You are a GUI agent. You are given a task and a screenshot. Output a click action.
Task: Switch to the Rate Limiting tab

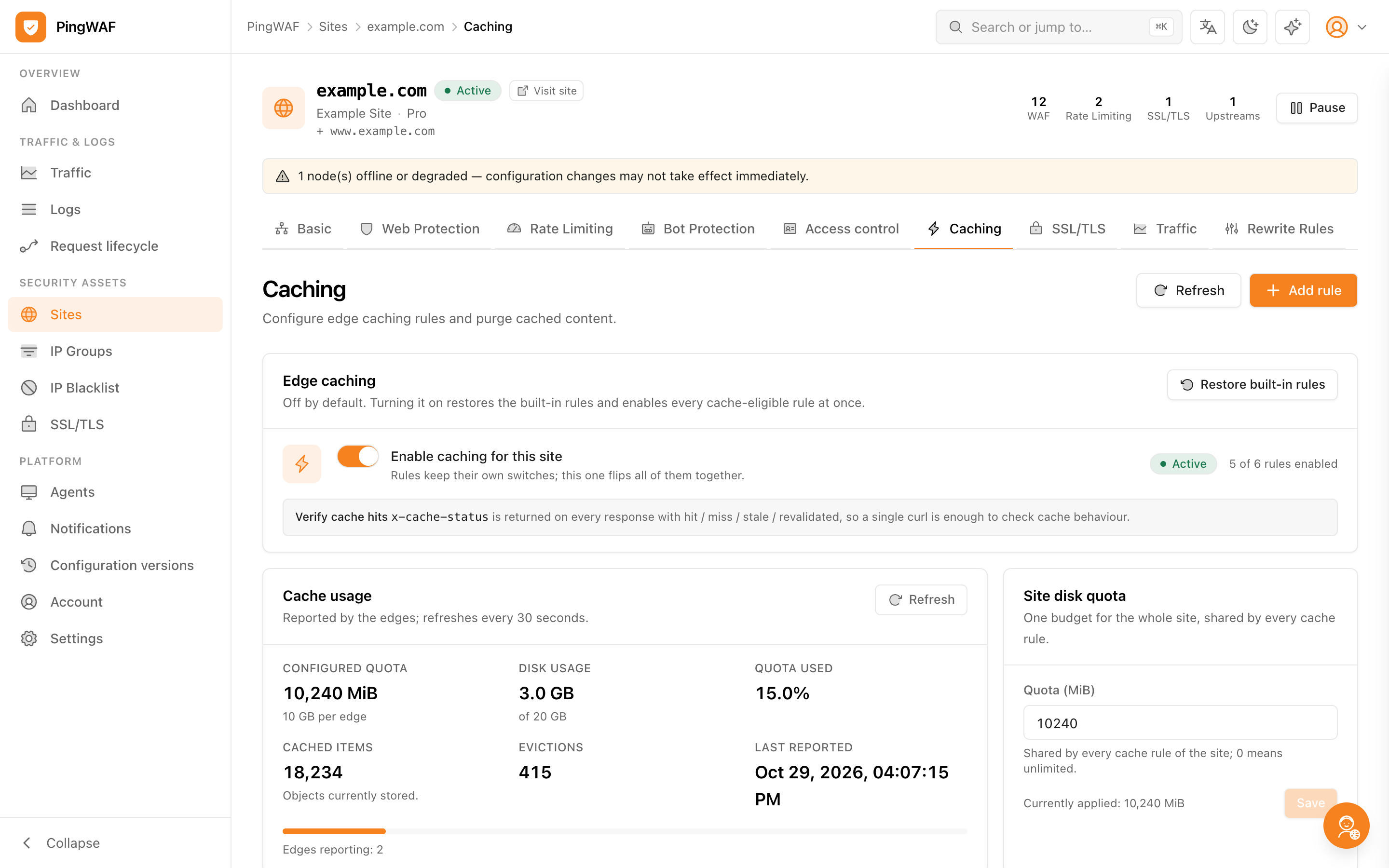[560, 229]
